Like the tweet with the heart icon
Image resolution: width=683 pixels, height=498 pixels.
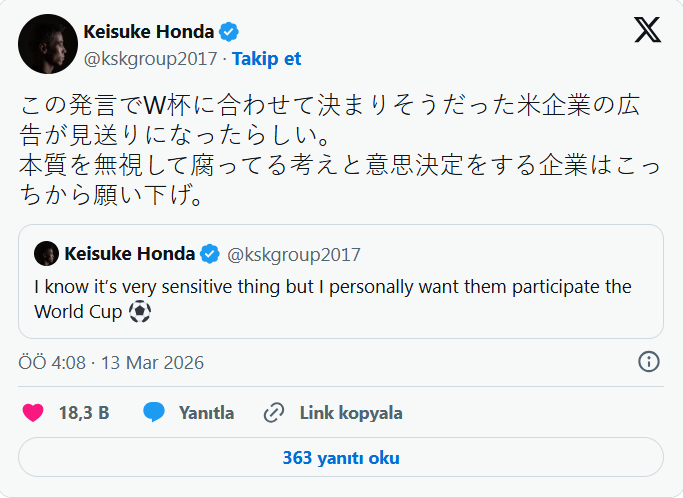pos(33,412)
